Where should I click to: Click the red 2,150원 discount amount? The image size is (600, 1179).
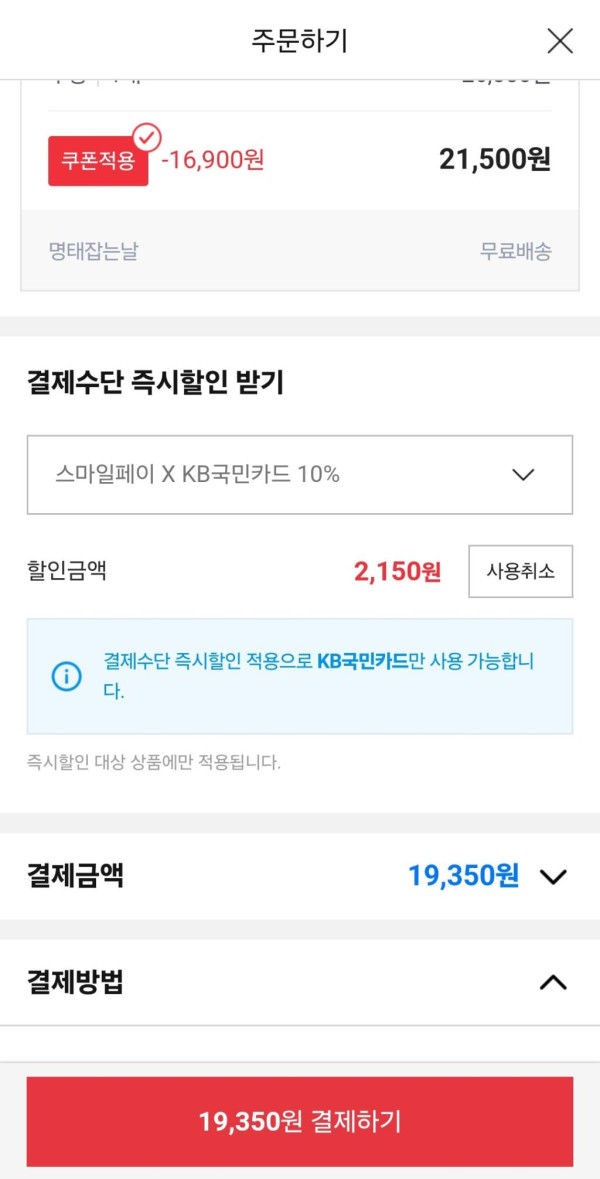397,572
